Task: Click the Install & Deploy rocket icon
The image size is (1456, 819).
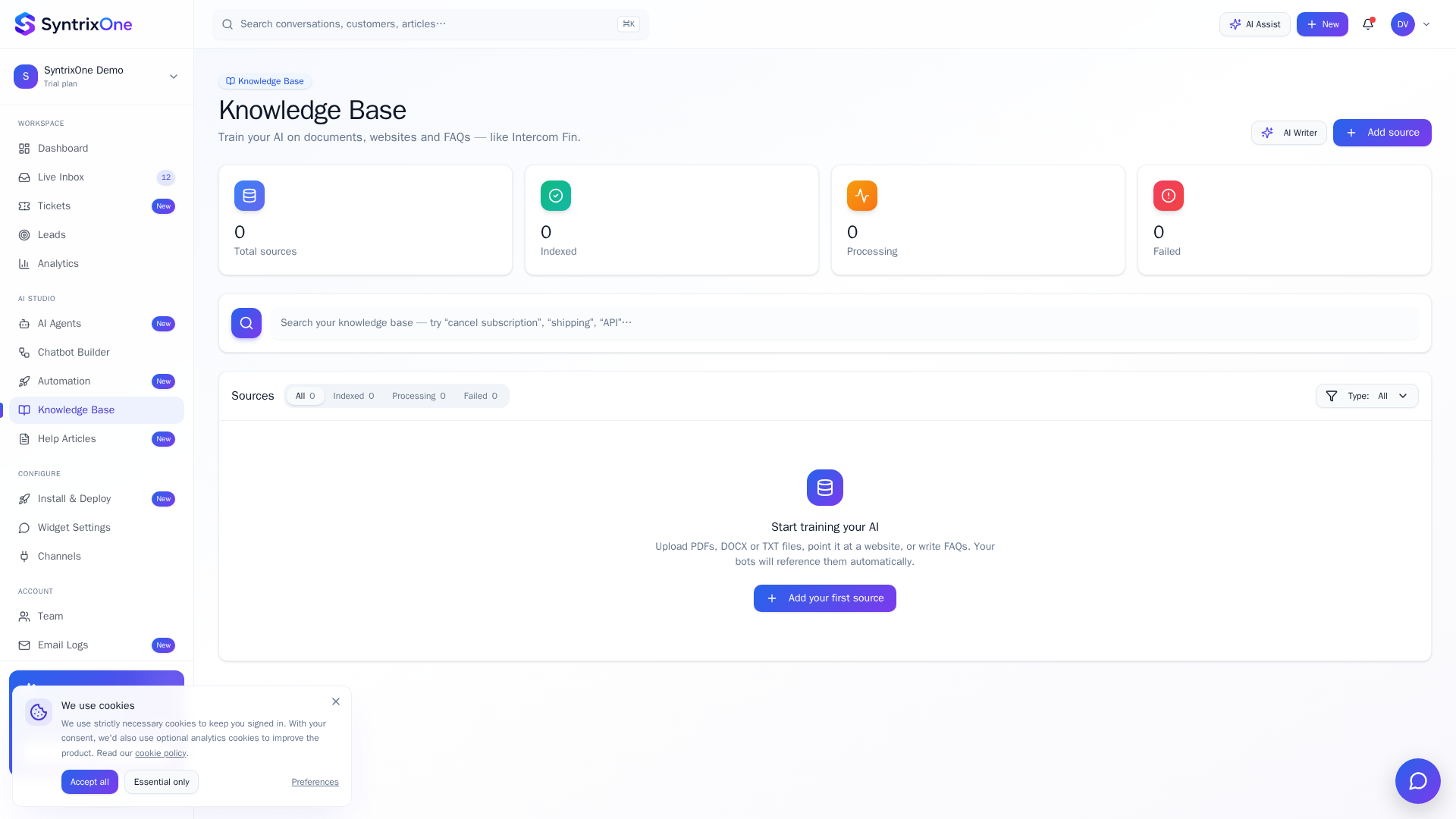Action: (24, 499)
